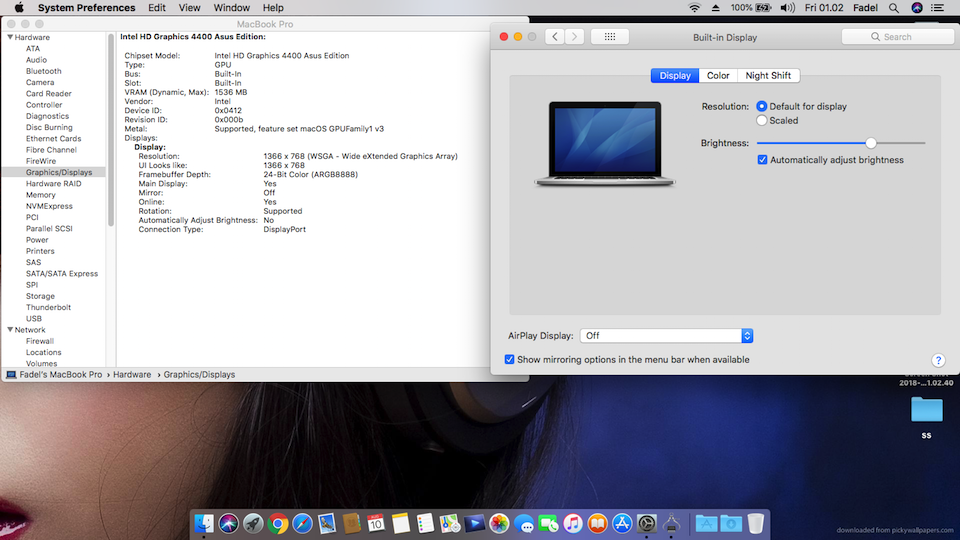Open the help question mark button

[x=938, y=360]
